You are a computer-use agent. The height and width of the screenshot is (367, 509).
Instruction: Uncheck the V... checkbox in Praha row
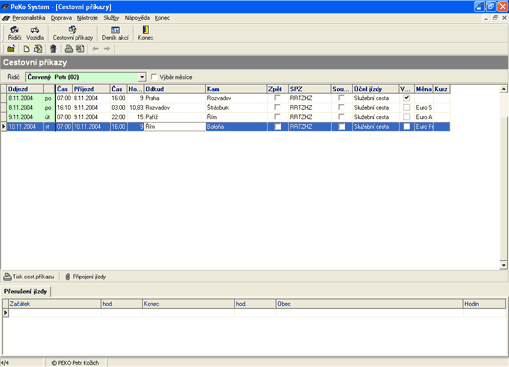[x=406, y=98]
